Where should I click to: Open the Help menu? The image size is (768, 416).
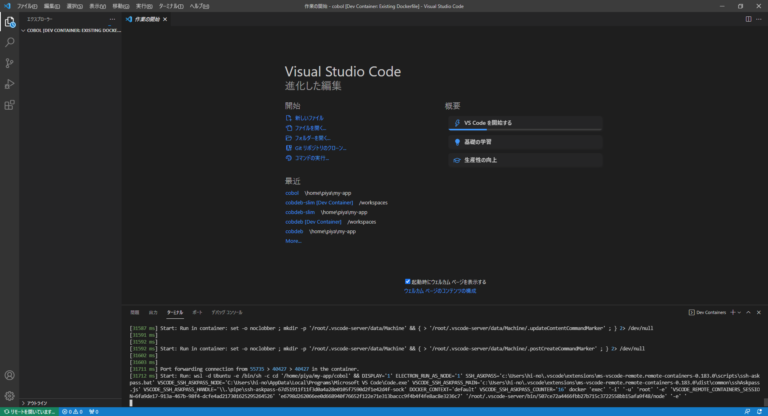[x=199, y=6]
